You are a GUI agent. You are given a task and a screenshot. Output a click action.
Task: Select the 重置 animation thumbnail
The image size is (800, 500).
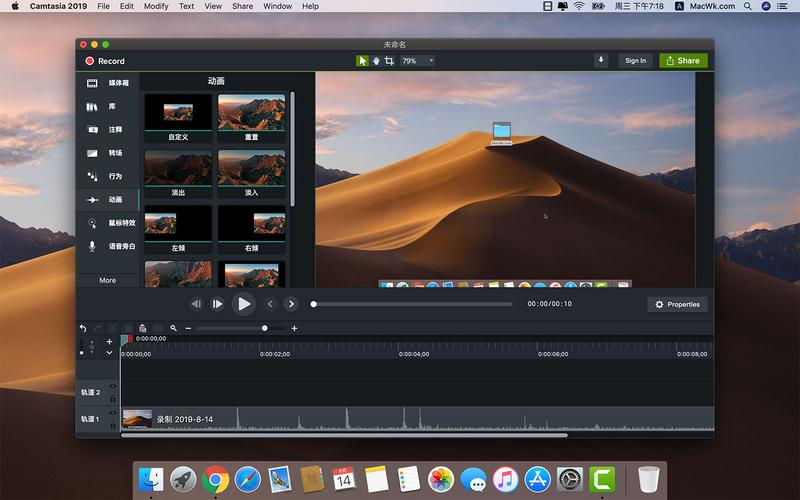click(252, 118)
